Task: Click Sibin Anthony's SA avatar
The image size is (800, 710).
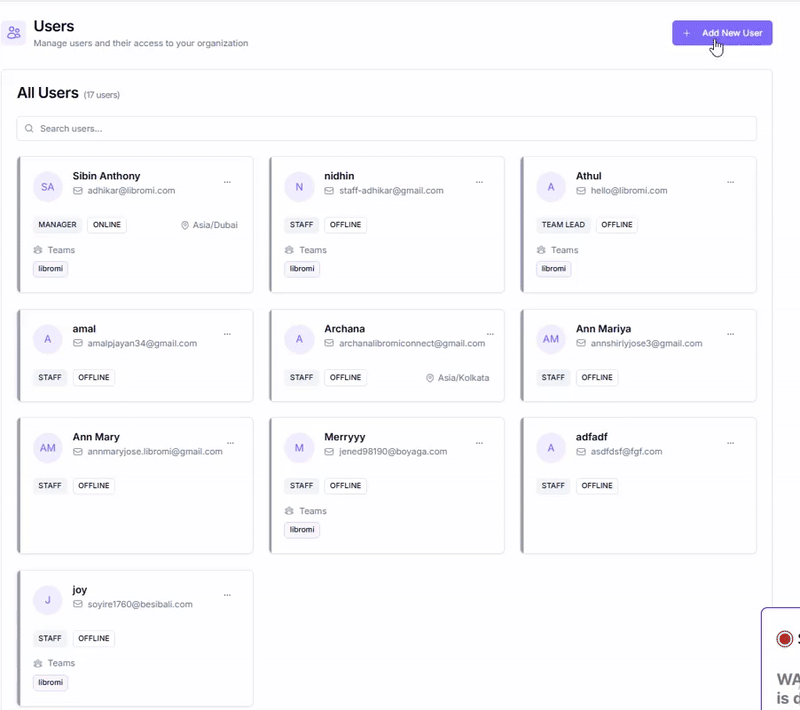Action: [47, 186]
